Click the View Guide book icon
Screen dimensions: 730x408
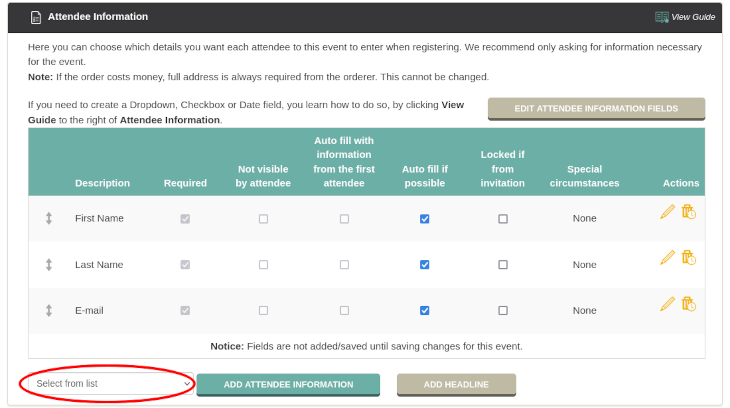pos(662,17)
